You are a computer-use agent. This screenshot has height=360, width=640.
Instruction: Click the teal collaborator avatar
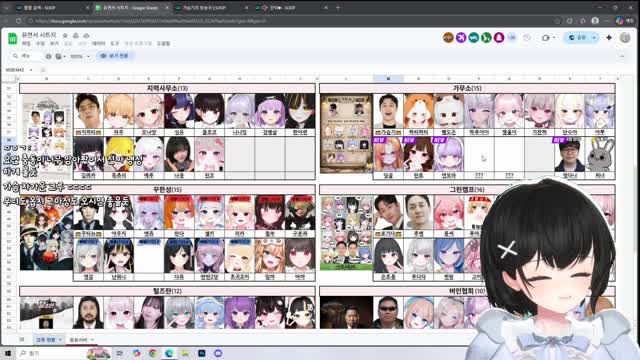(473, 38)
